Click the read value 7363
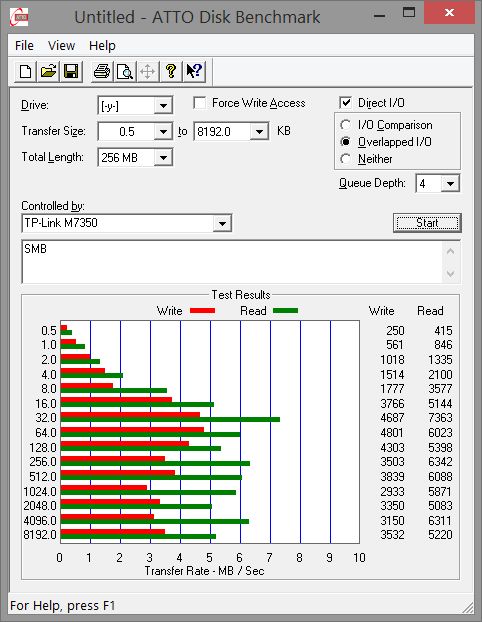The image size is (482, 622). (x=440, y=418)
